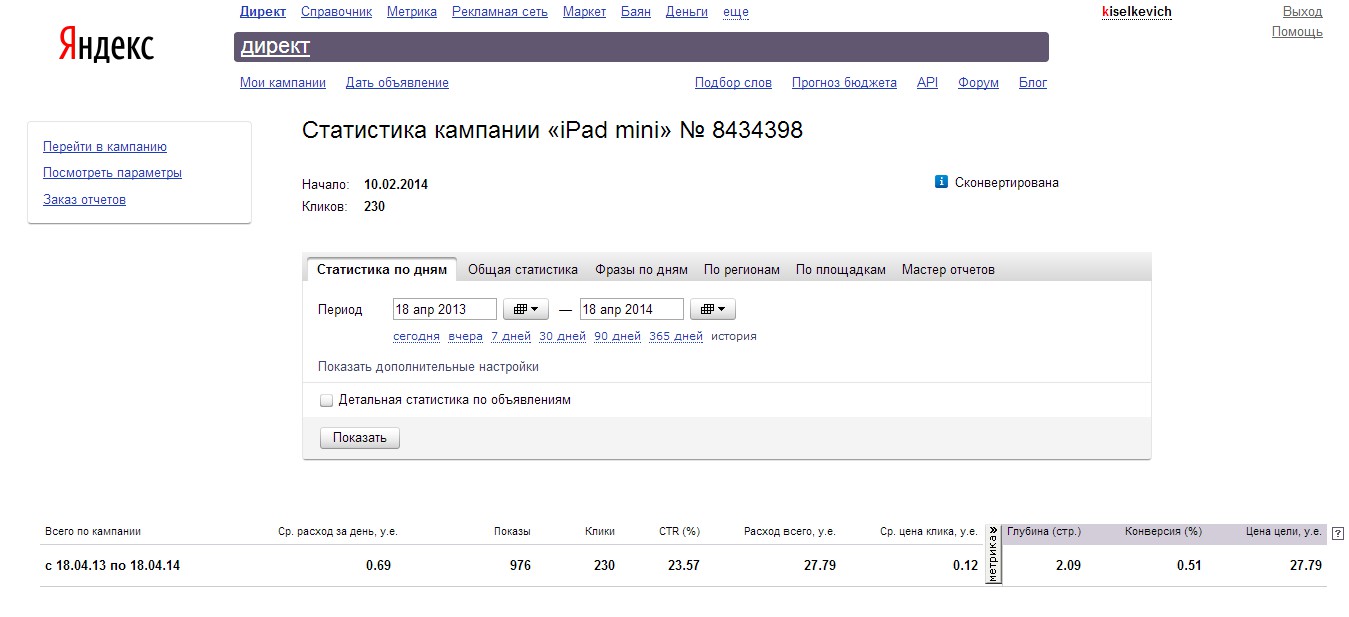This screenshot has width=1349, height=617.
Task: Go to Мои кампании
Action: point(283,83)
